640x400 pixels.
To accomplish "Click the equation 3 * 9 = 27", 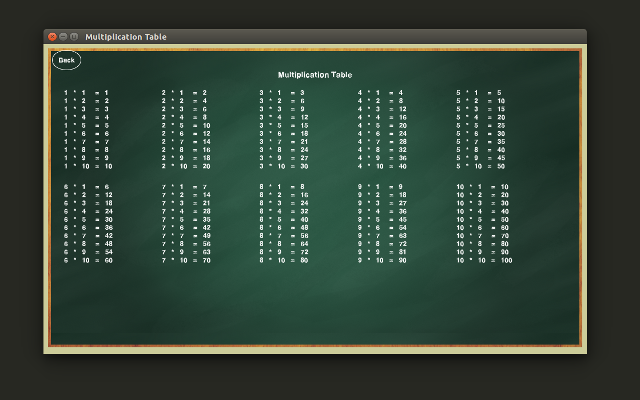I will click(x=284, y=158).
